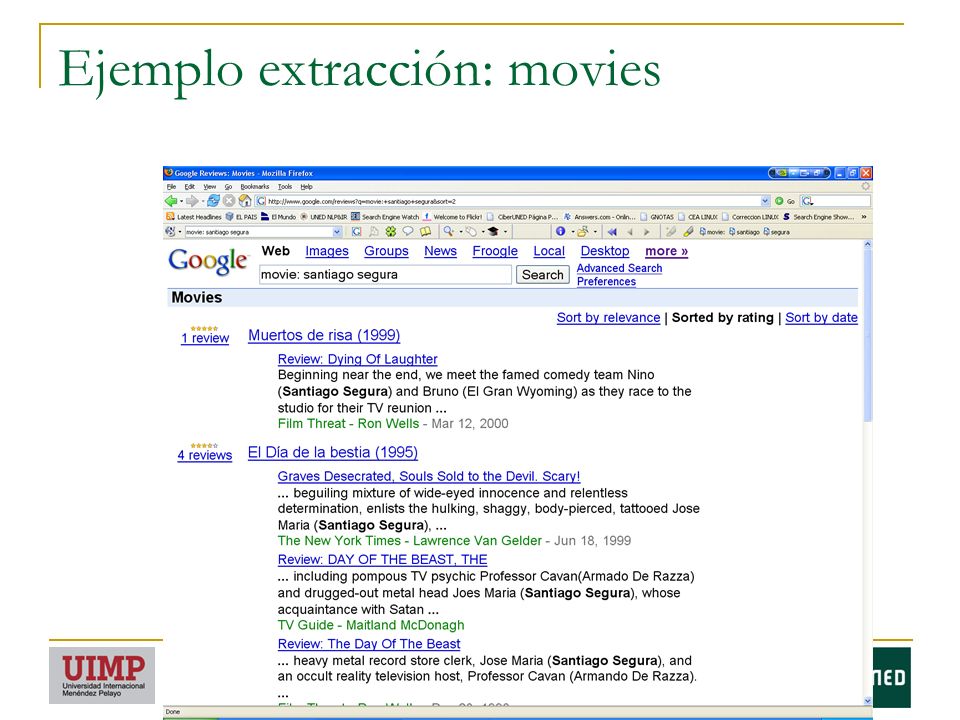960x720 pixels.
Task: Open the magnifier icon dropdown arrow
Action: pyautogui.click(x=460, y=232)
